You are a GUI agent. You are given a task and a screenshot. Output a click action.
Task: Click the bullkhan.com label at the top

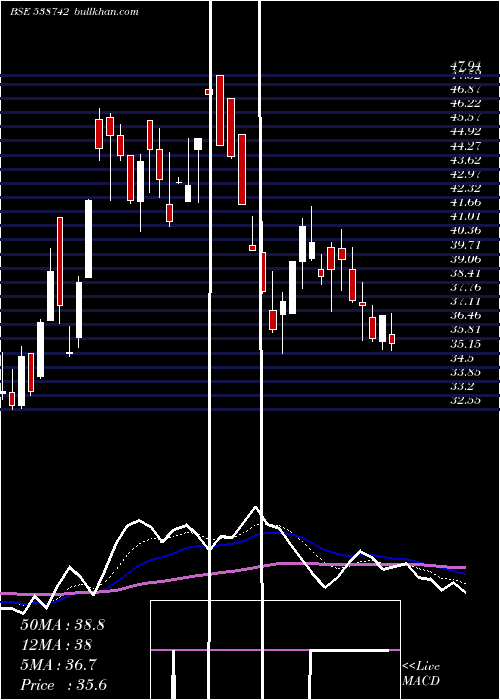[x=105, y=12]
